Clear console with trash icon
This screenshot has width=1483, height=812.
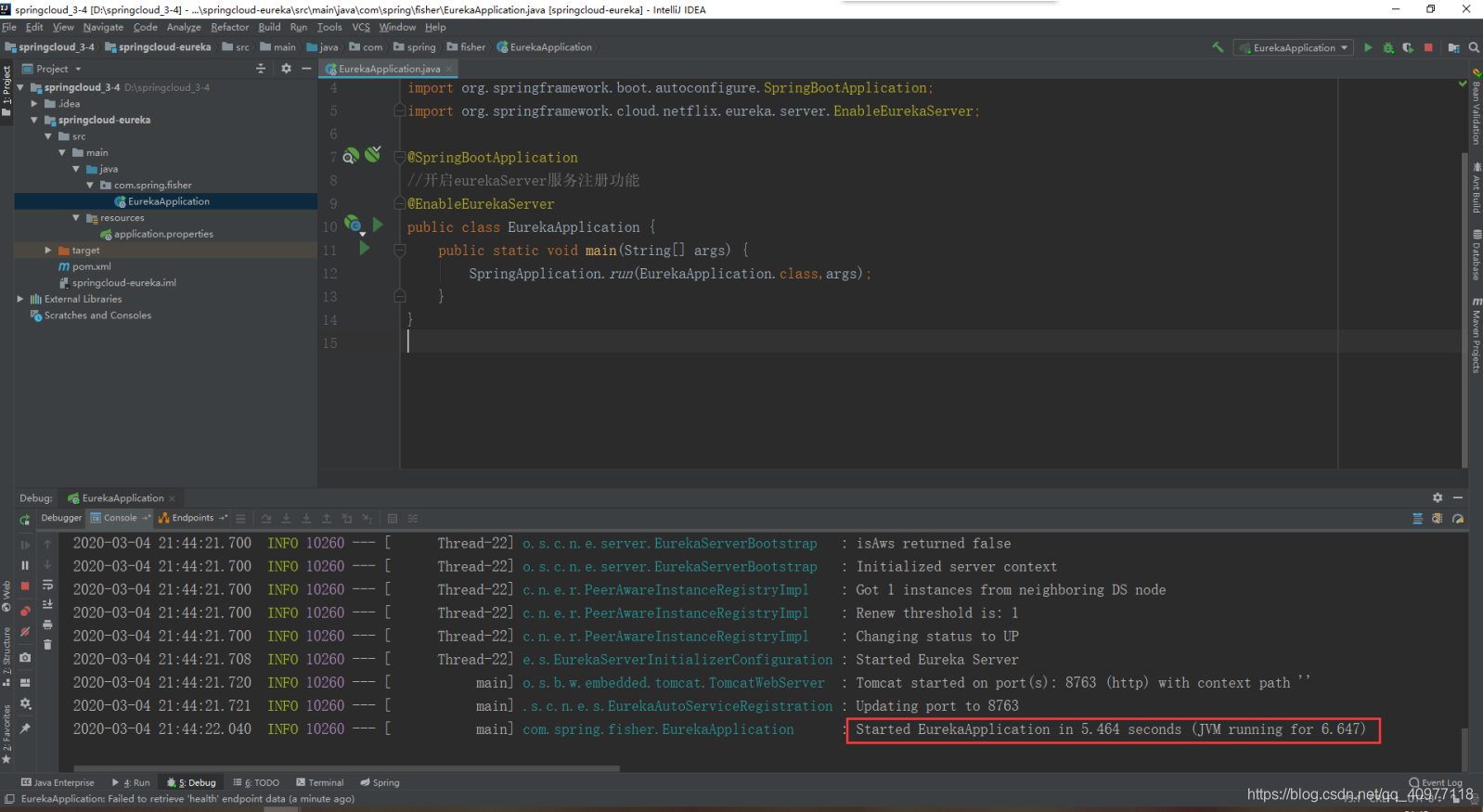click(x=47, y=644)
